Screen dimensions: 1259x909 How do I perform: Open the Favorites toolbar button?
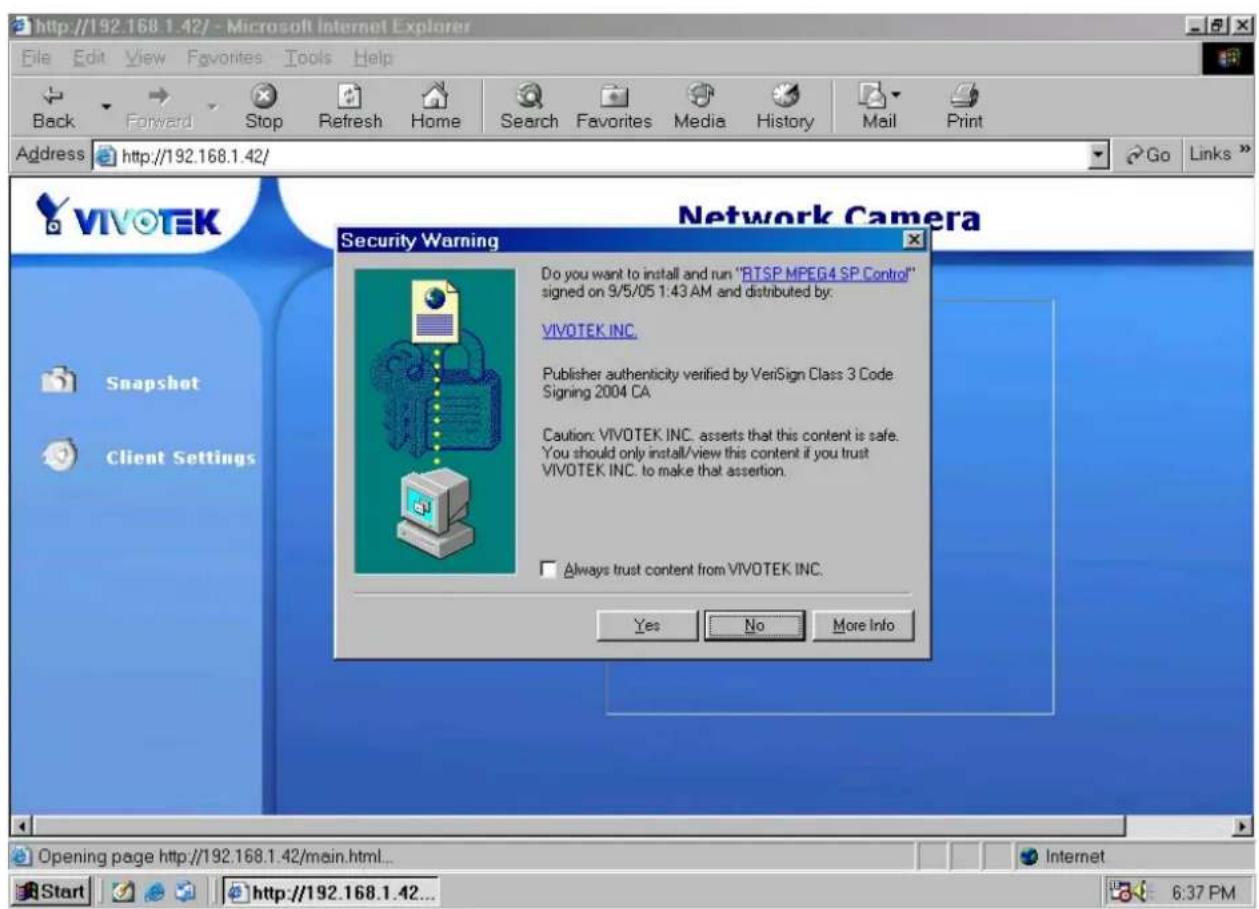pyautogui.click(x=613, y=108)
